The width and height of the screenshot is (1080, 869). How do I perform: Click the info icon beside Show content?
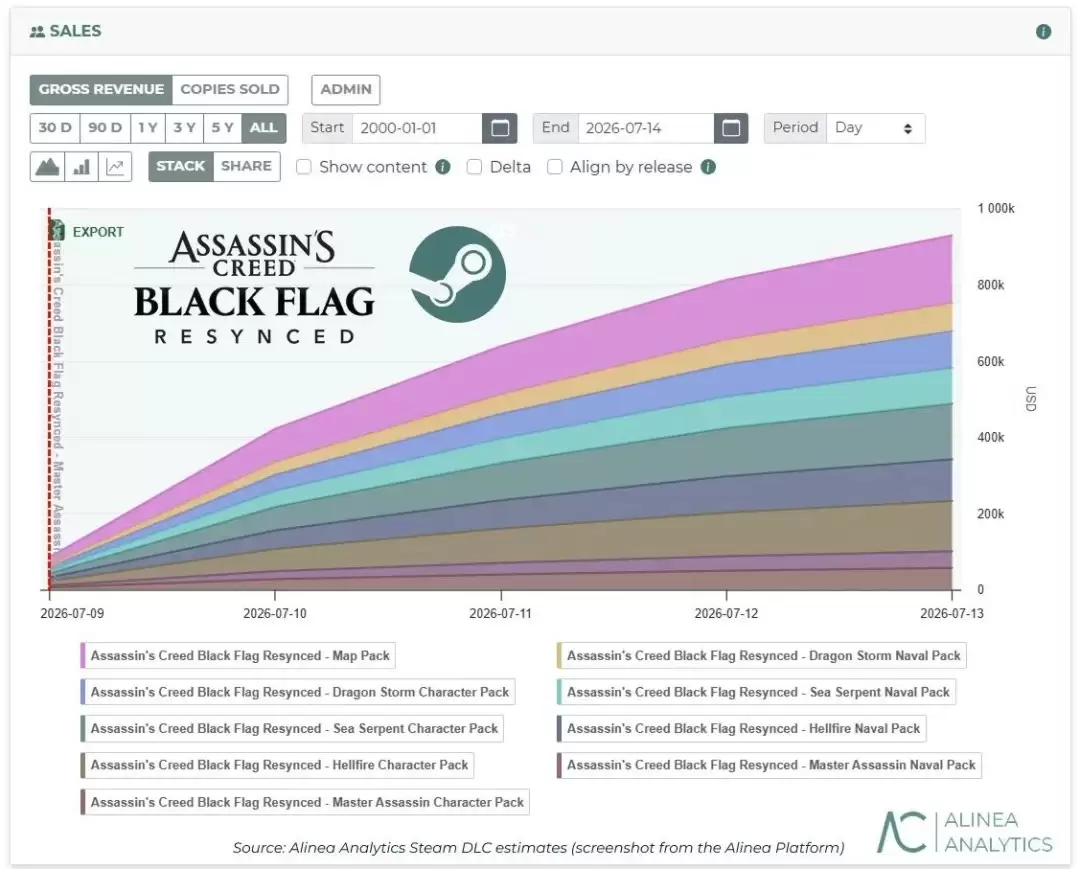443,167
